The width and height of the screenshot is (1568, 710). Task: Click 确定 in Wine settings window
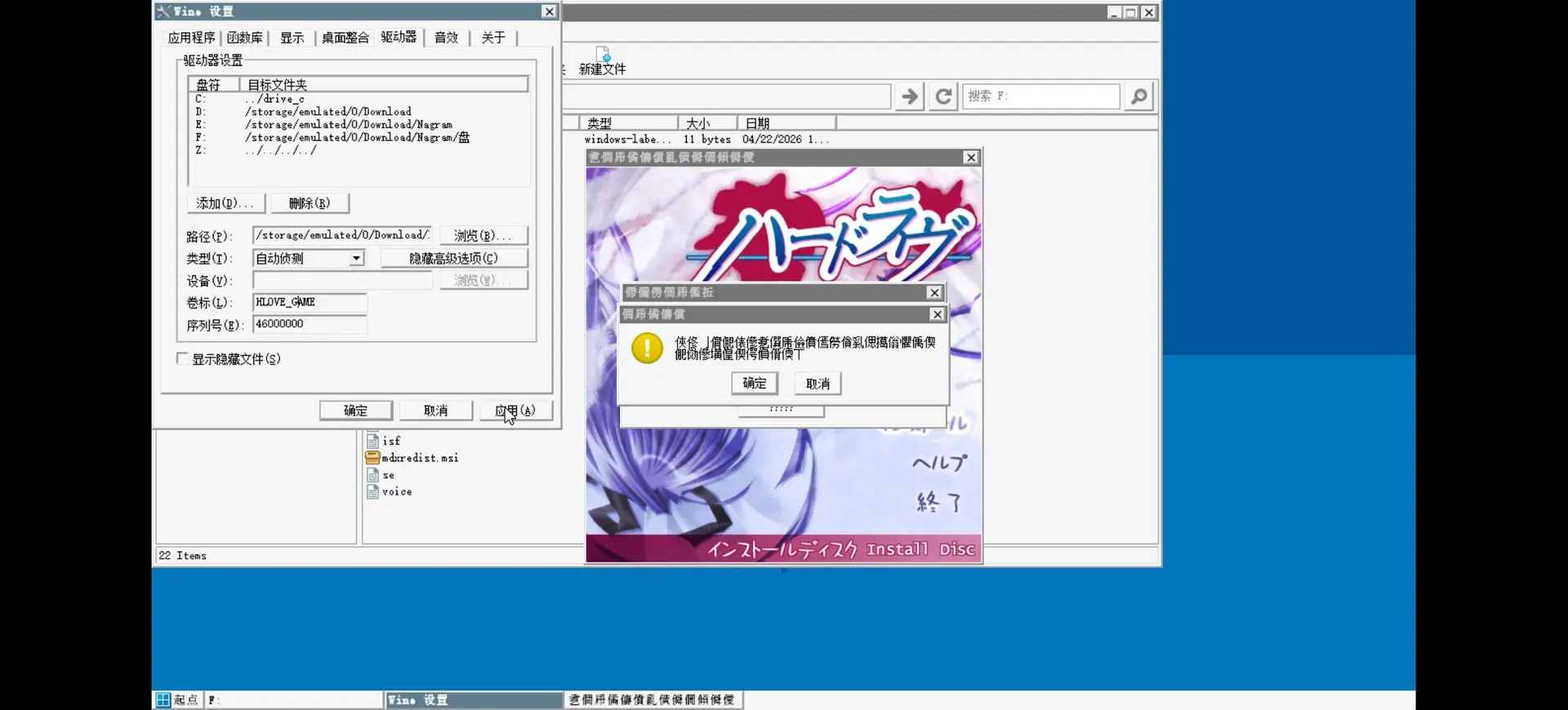point(355,410)
